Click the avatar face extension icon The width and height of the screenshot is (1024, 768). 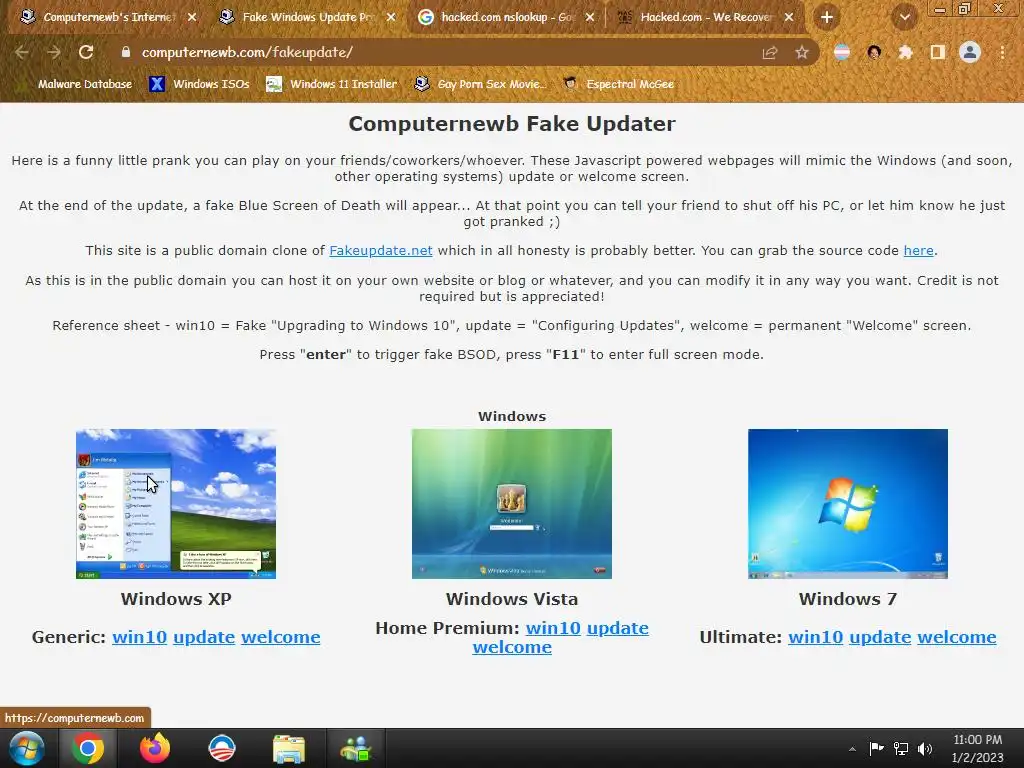click(874, 52)
